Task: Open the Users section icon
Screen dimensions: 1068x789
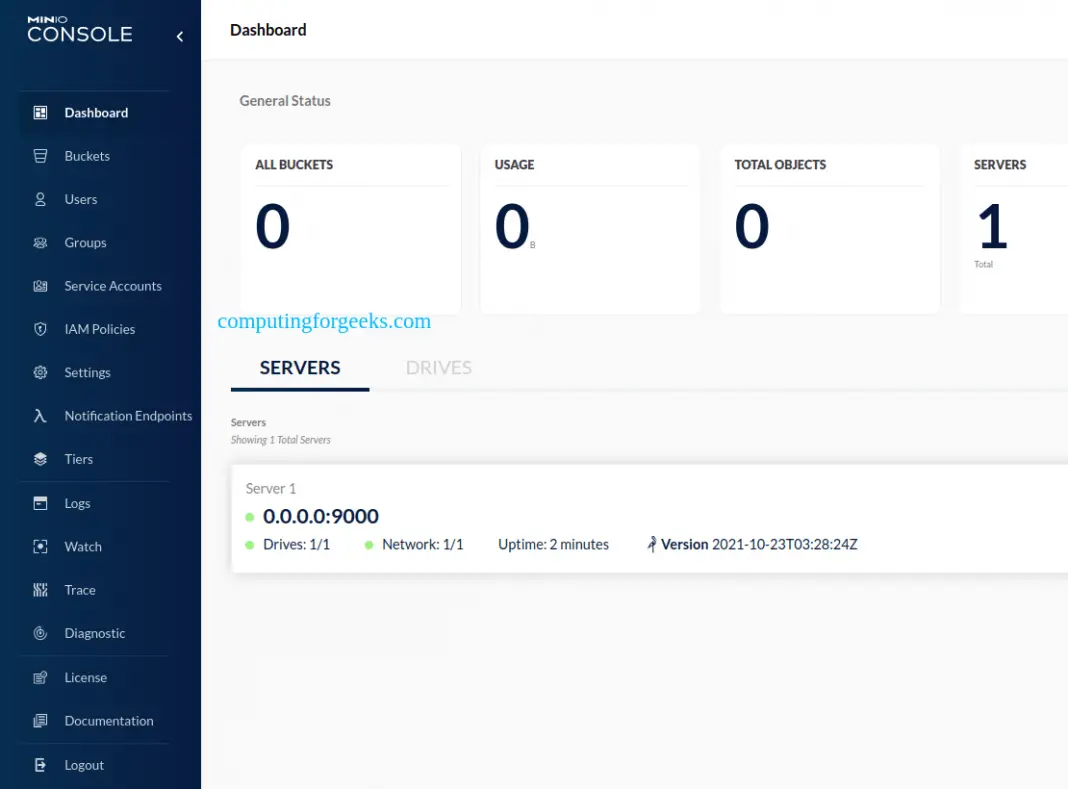Action: click(x=39, y=199)
